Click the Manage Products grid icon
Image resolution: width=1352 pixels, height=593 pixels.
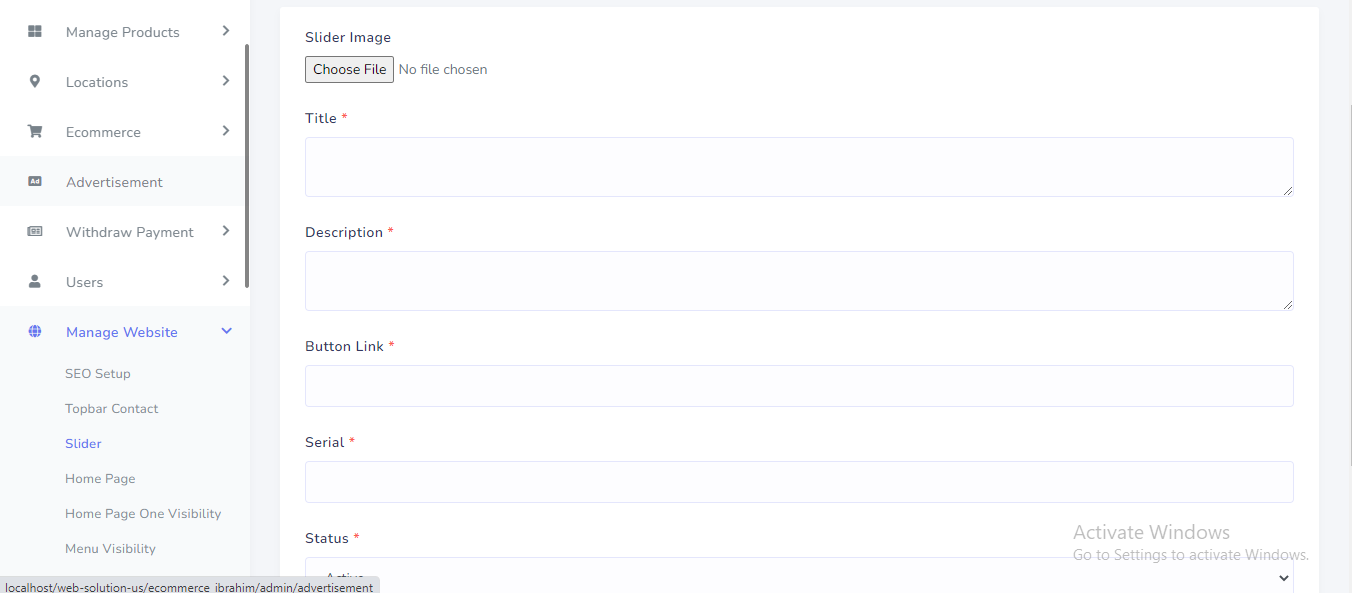(35, 32)
